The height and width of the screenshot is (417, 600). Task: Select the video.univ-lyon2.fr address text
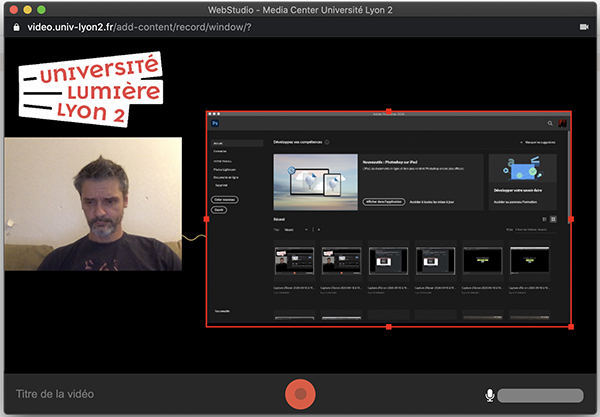coord(139,27)
